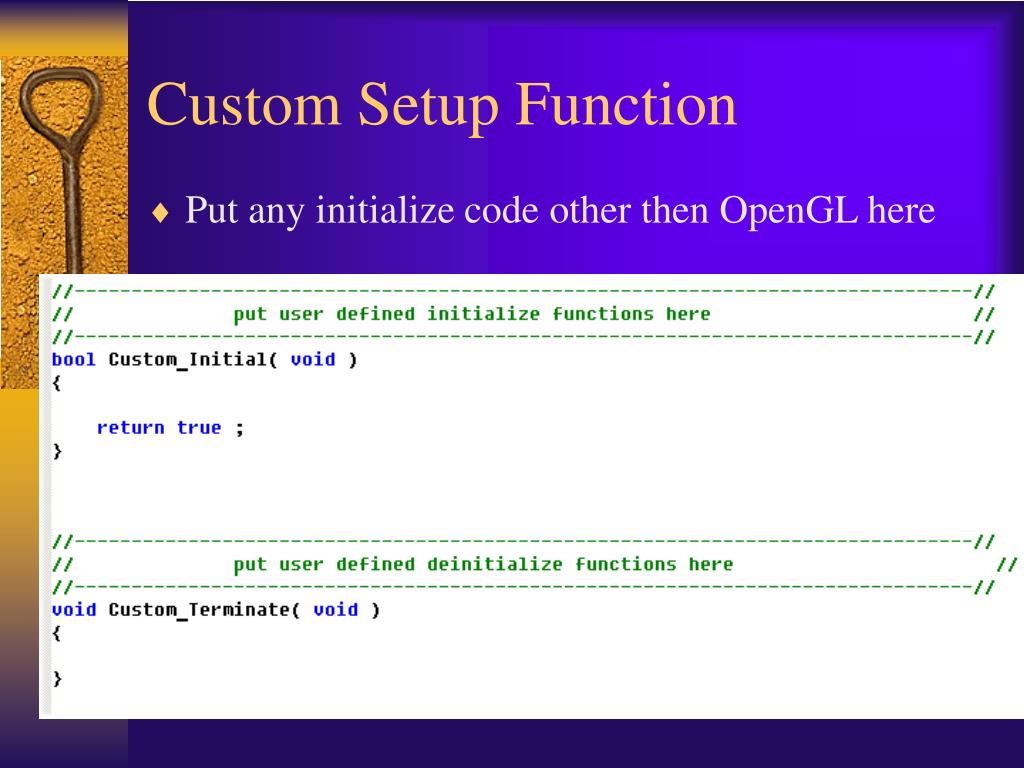
Task: Click the diamond bullet marker before 'Put any'
Action: pos(160,213)
